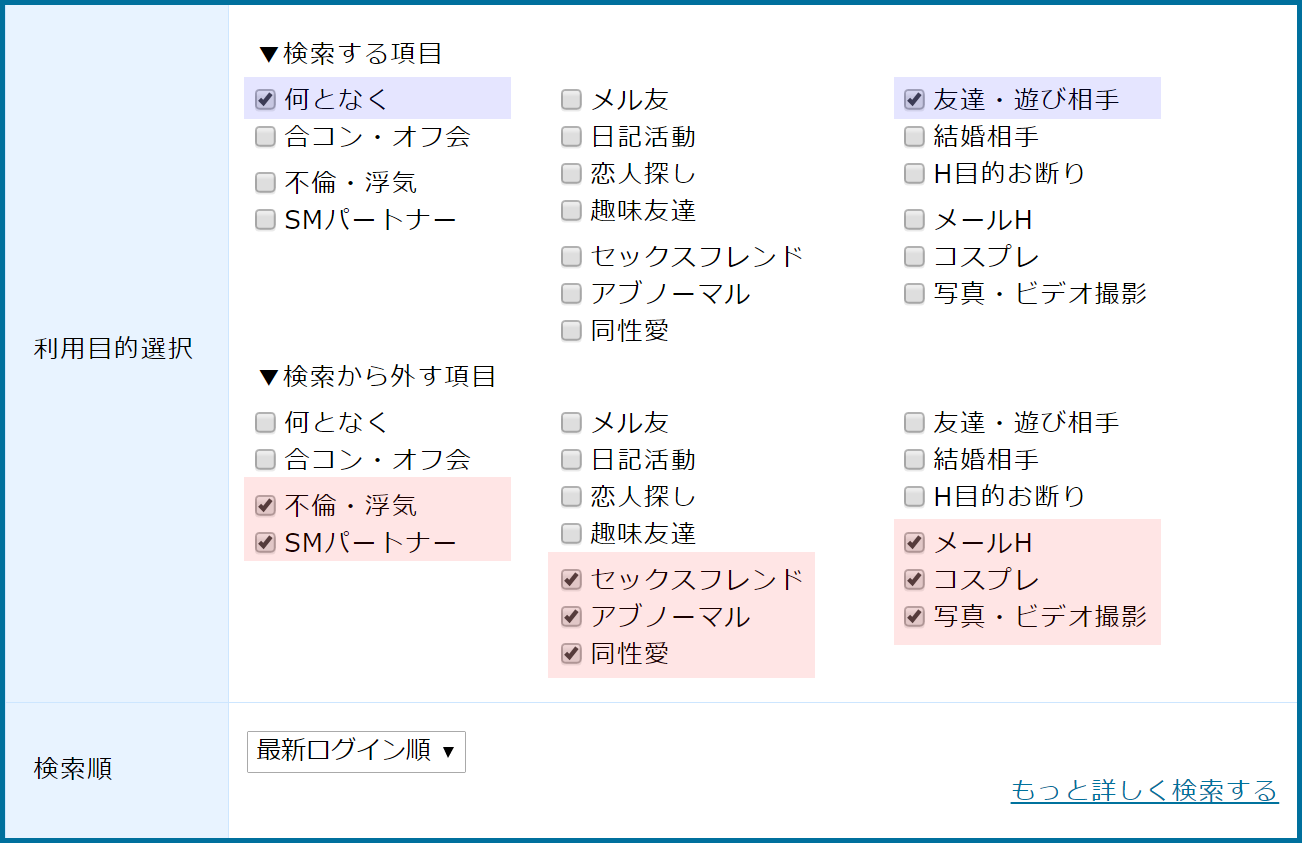Tick H目的お断り in 検索する項目
The height and width of the screenshot is (843, 1302).
pyautogui.click(x=914, y=173)
